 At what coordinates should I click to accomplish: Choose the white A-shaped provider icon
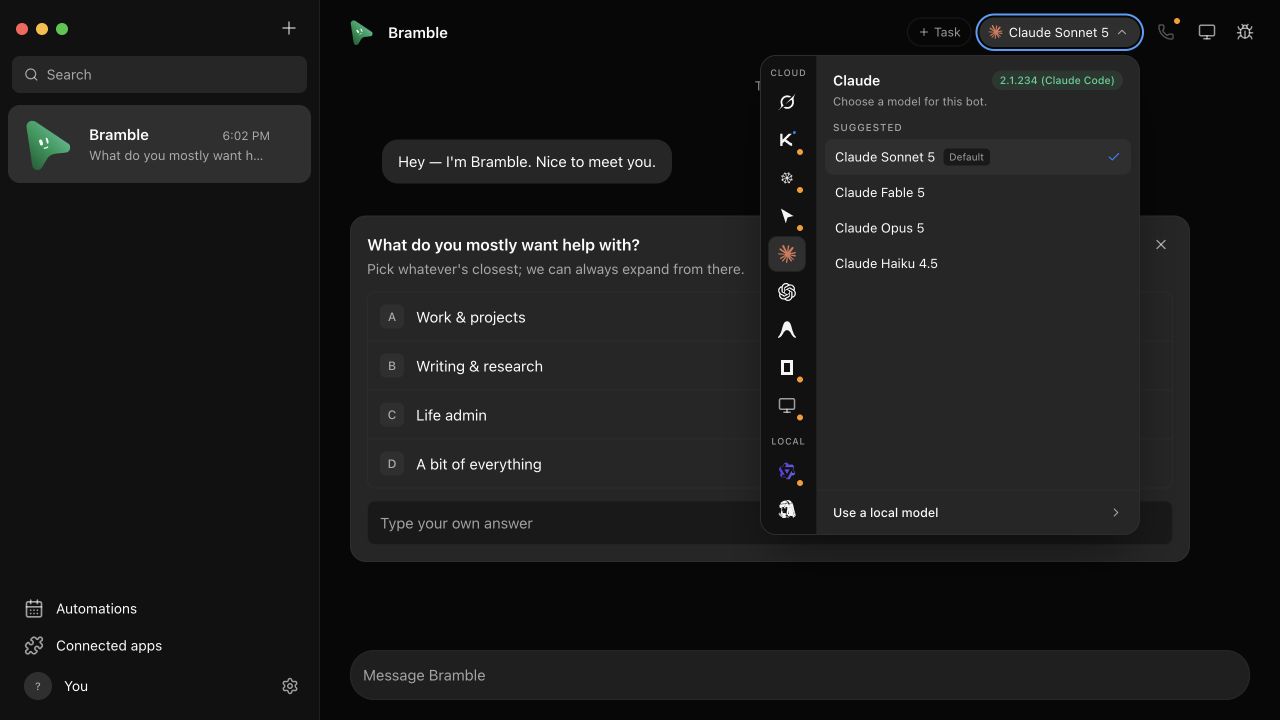[x=787, y=330]
